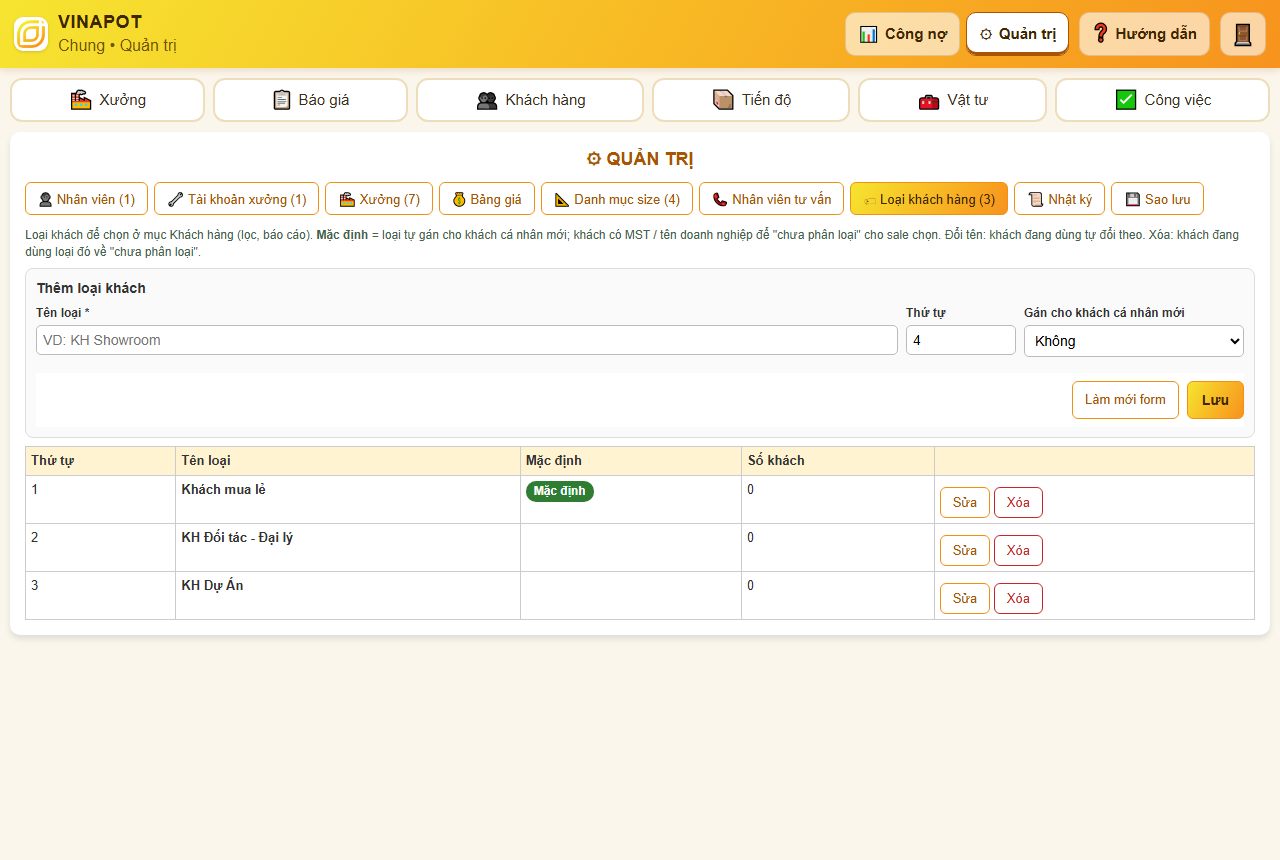Viewport: 1280px width, 860px height.
Task: Click the people icon on Khách hàng
Action: (x=487, y=100)
